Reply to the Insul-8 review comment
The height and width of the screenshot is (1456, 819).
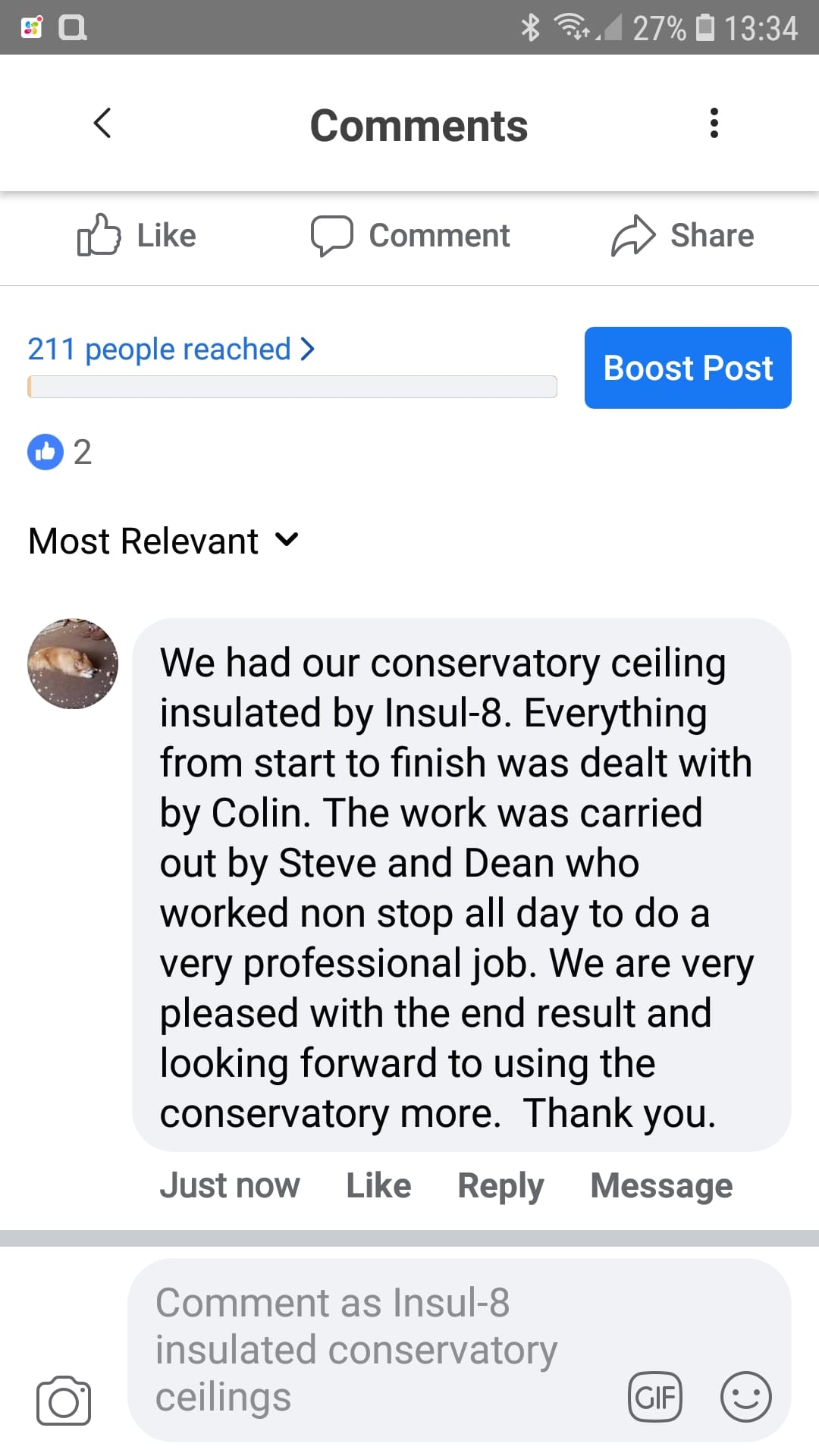tap(500, 1186)
